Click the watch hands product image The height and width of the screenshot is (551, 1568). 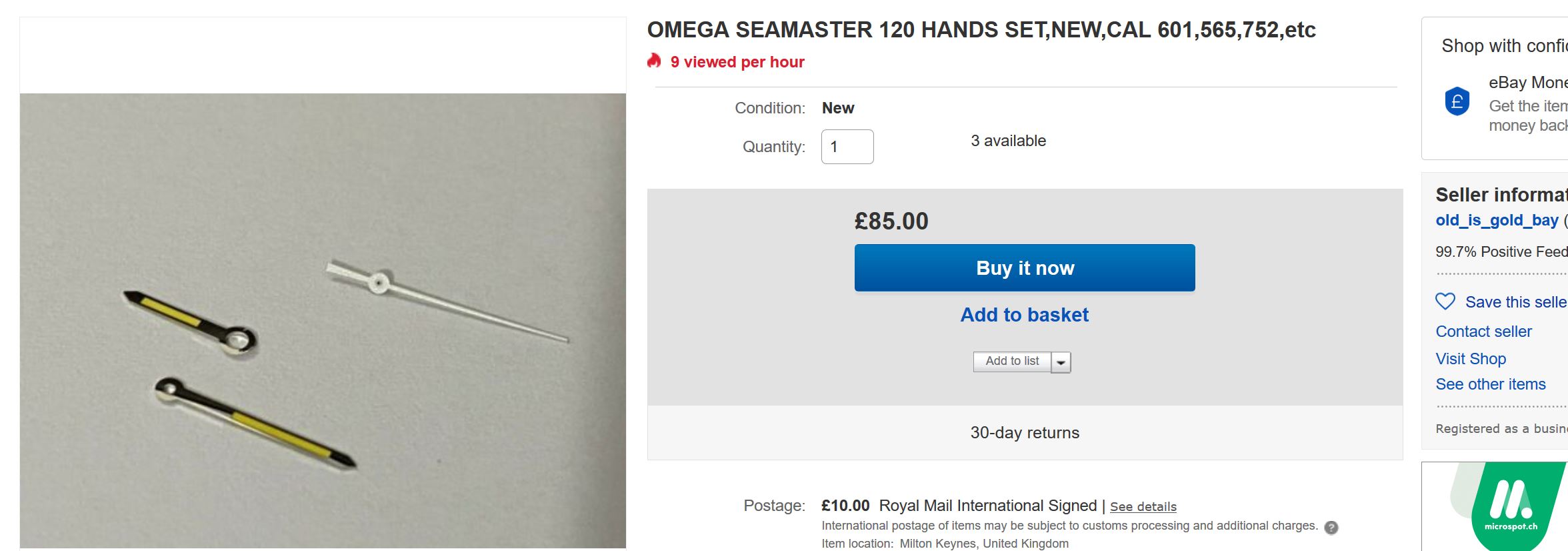tap(323, 321)
